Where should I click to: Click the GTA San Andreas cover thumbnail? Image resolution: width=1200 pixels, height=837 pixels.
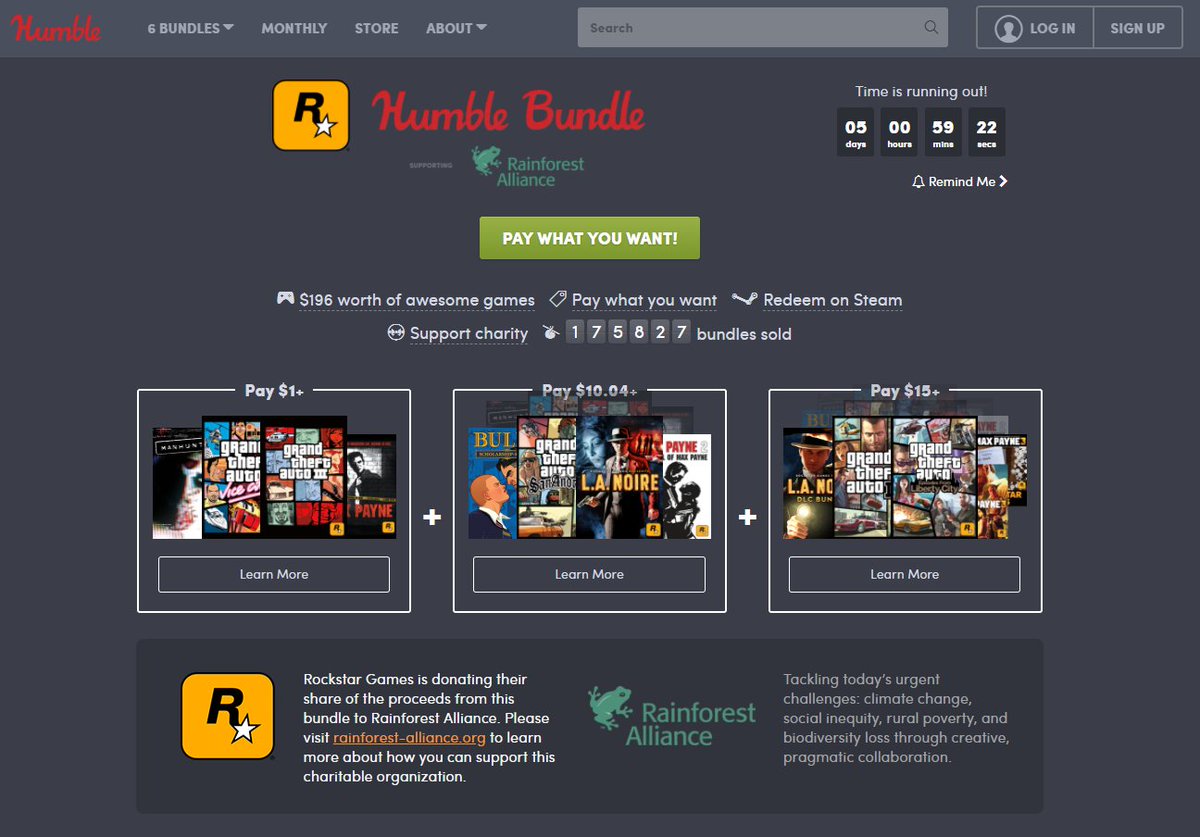click(x=546, y=477)
